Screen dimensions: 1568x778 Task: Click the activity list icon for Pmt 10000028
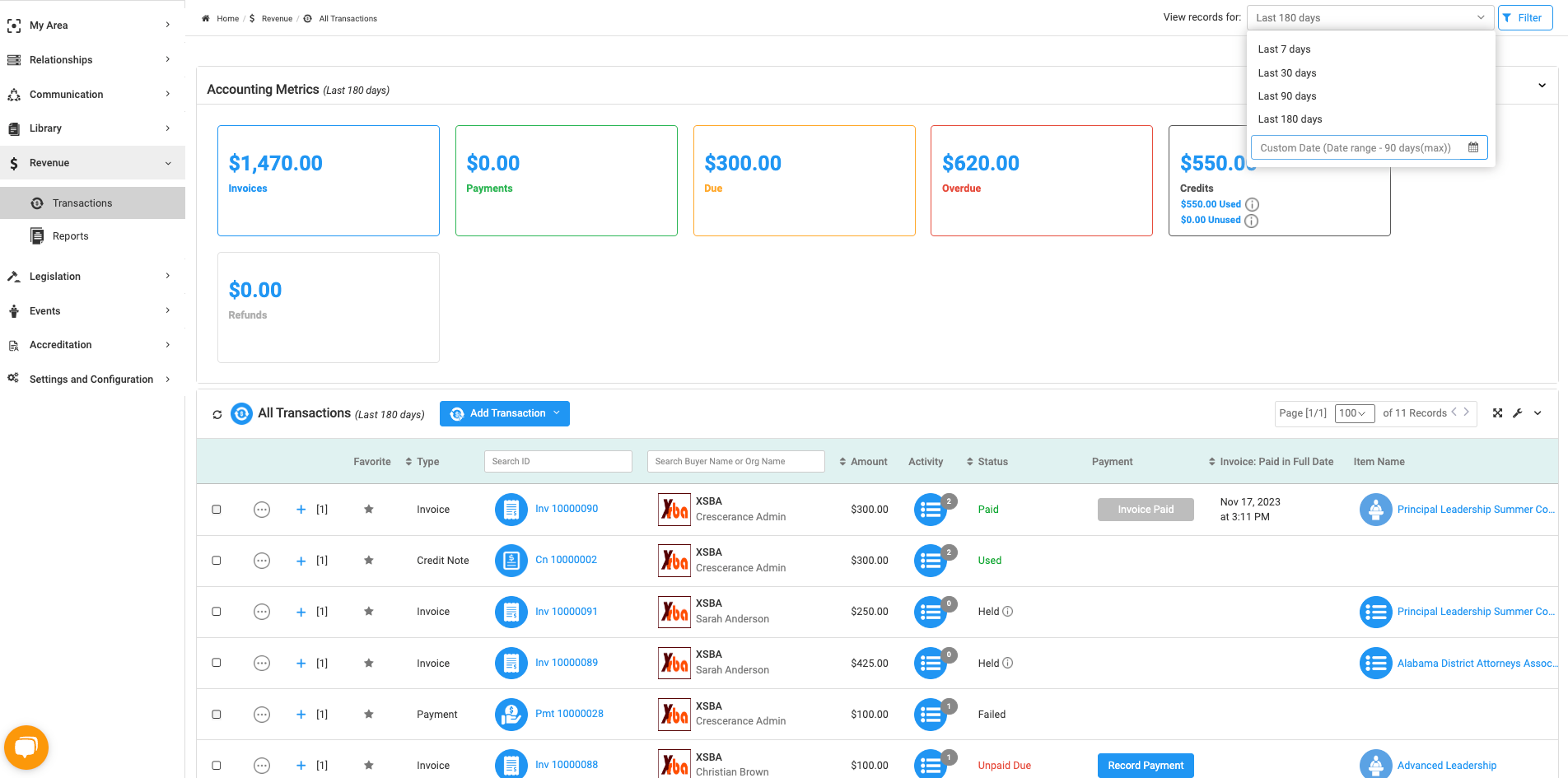pyautogui.click(x=931, y=715)
